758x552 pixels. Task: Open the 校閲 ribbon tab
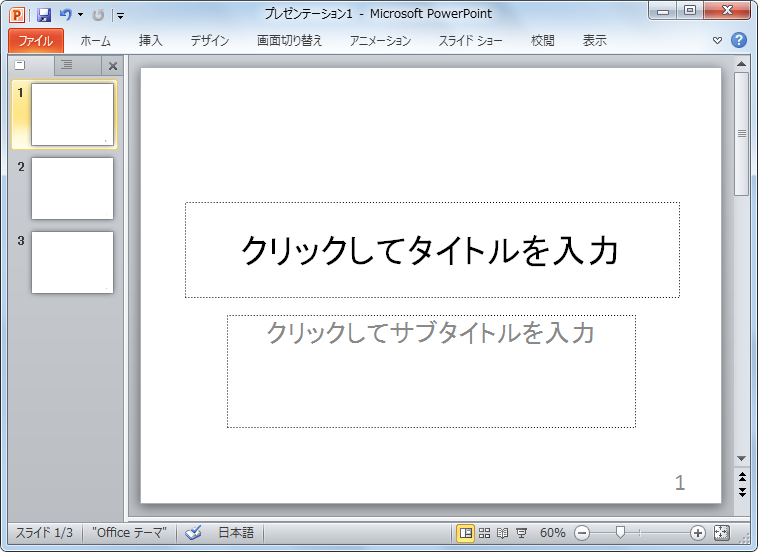pos(542,41)
